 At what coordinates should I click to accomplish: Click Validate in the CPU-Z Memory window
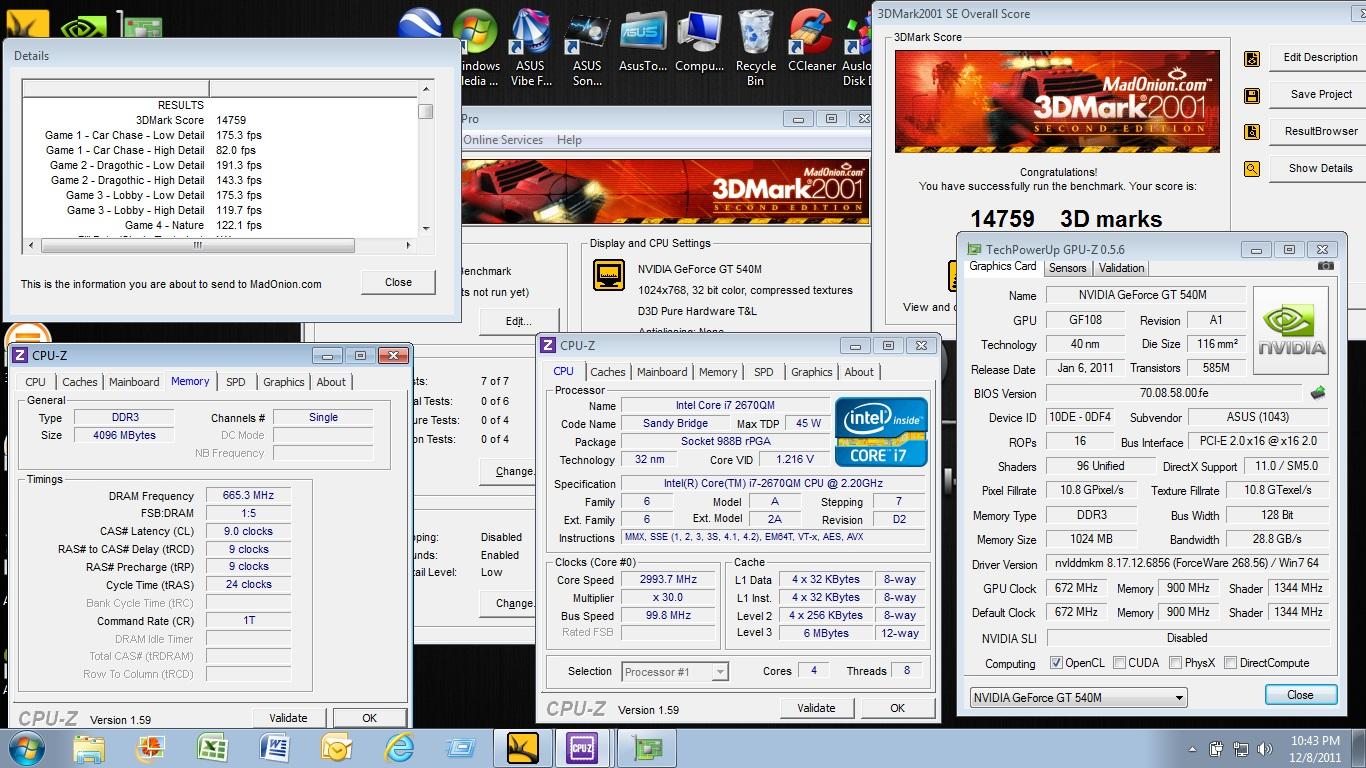click(288, 718)
